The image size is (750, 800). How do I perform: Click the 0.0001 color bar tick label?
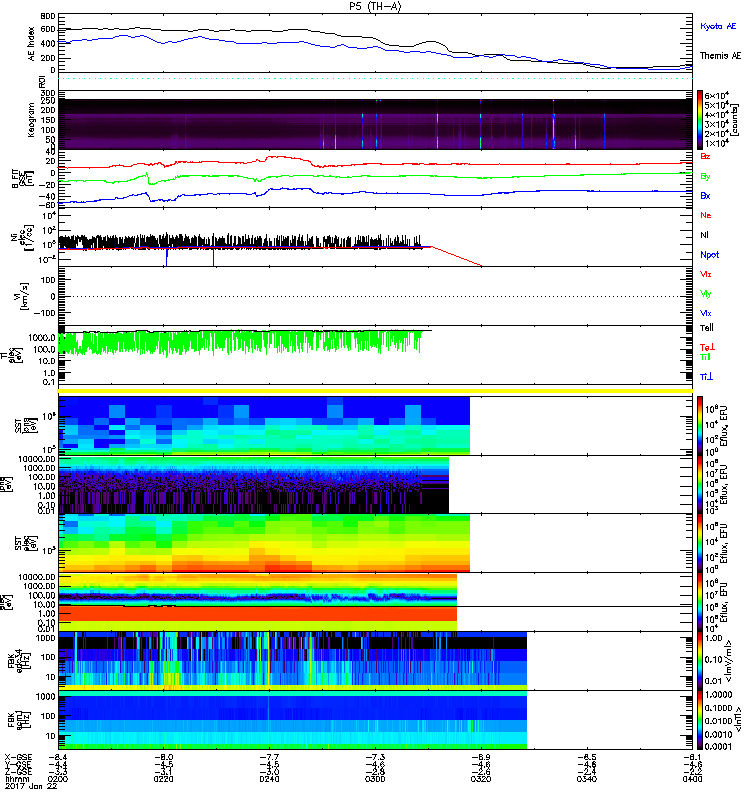pos(718,746)
